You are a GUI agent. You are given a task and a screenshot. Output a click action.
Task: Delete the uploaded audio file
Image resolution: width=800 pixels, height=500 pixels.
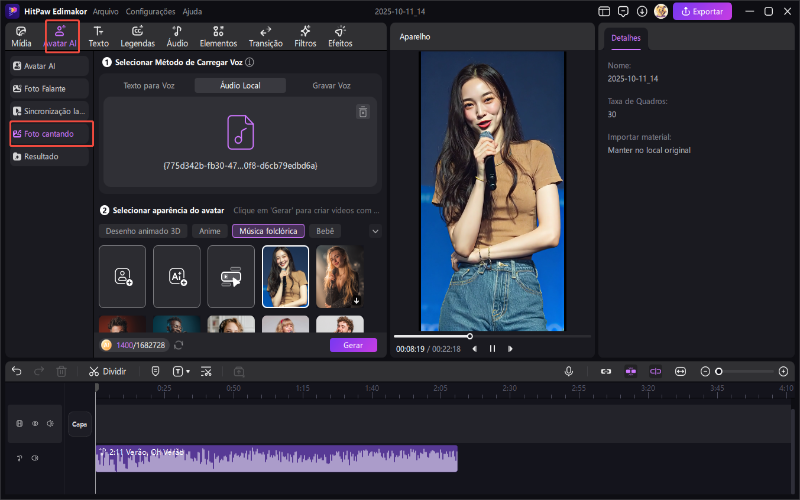point(363,112)
